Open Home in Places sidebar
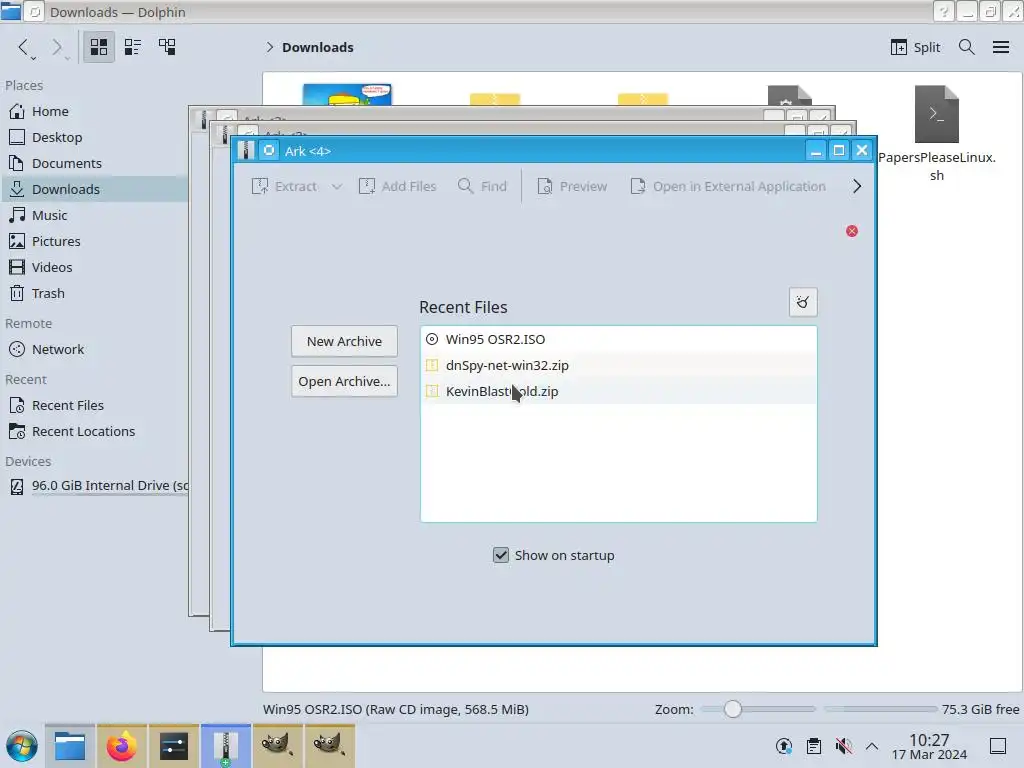The height and width of the screenshot is (768, 1024). 94,111
